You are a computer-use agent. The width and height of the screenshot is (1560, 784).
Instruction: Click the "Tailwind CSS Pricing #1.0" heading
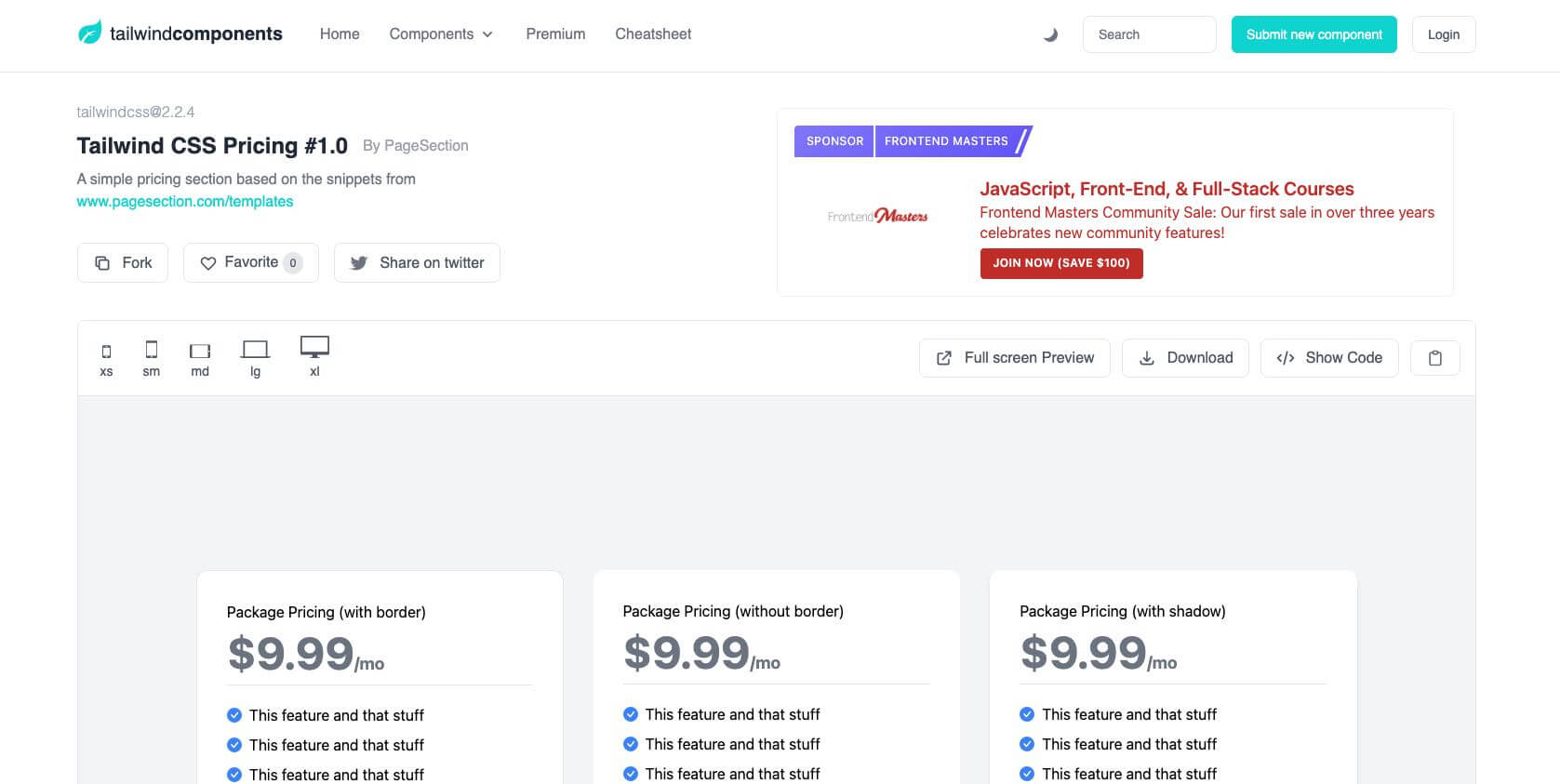tap(212, 146)
